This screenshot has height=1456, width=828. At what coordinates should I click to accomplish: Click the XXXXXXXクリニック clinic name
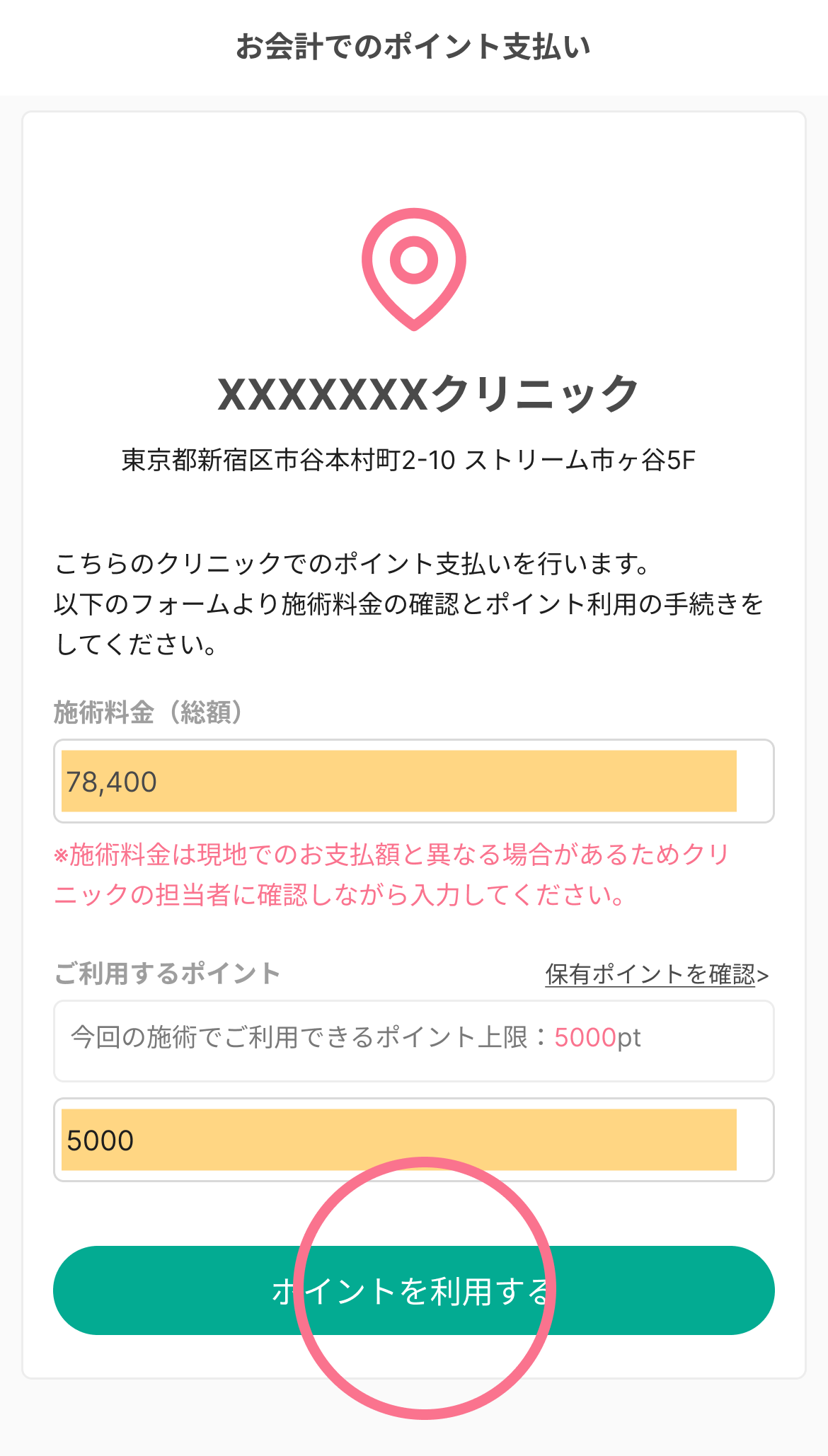point(427,393)
